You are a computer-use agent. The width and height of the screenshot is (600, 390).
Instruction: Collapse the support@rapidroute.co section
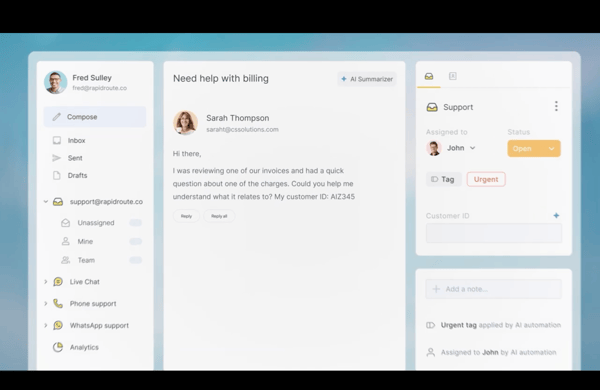[x=46, y=201]
